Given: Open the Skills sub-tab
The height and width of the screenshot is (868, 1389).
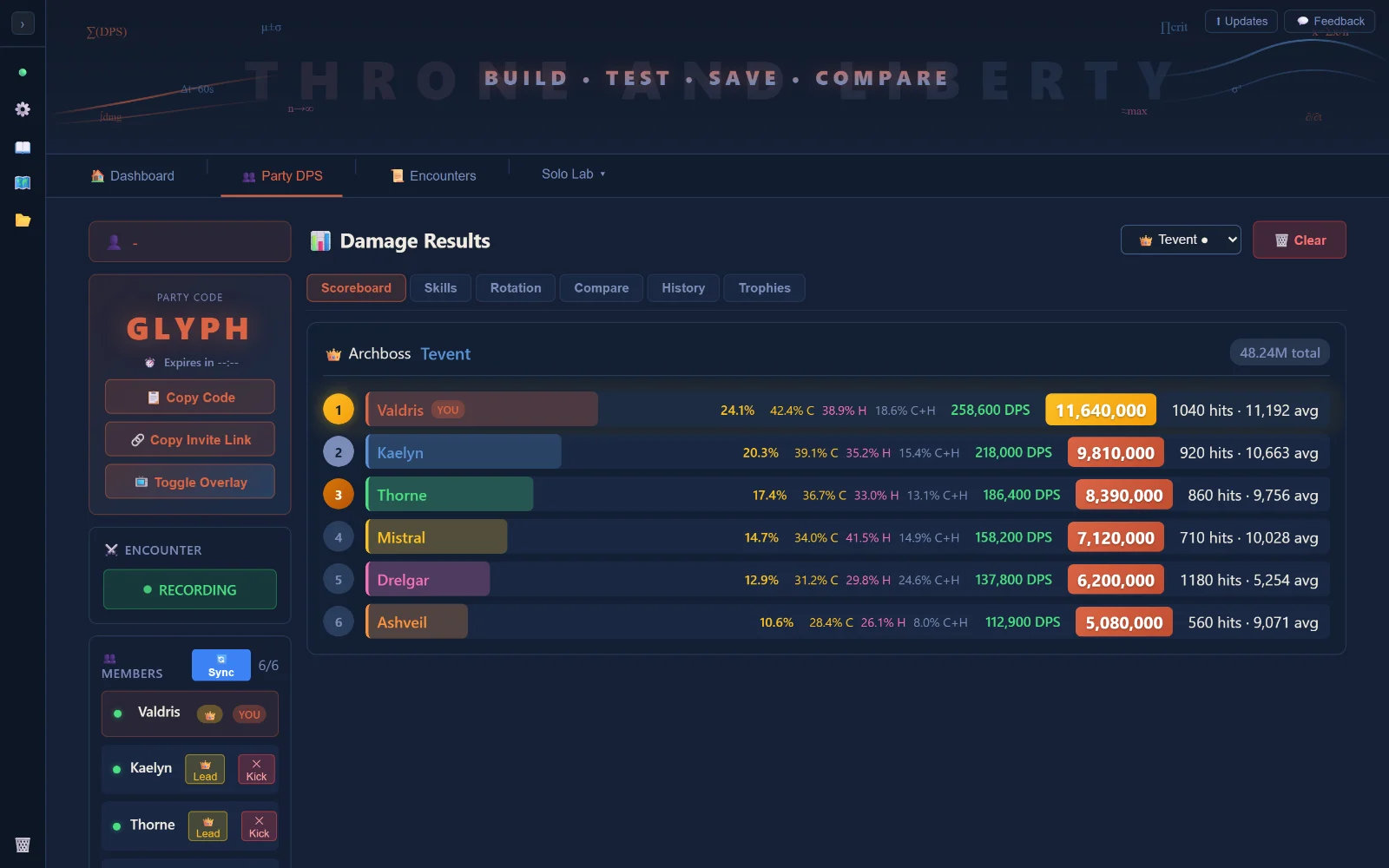Looking at the screenshot, I should pos(440,288).
